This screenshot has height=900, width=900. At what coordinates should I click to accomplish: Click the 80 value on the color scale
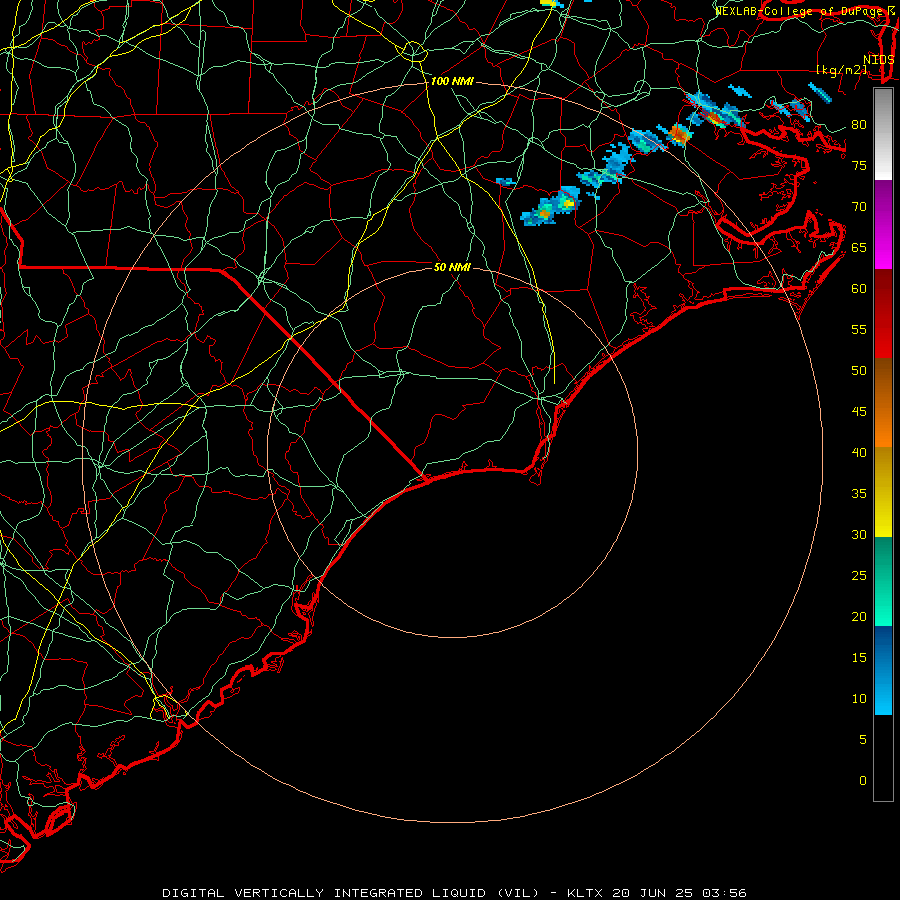pyautogui.click(x=859, y=125)
